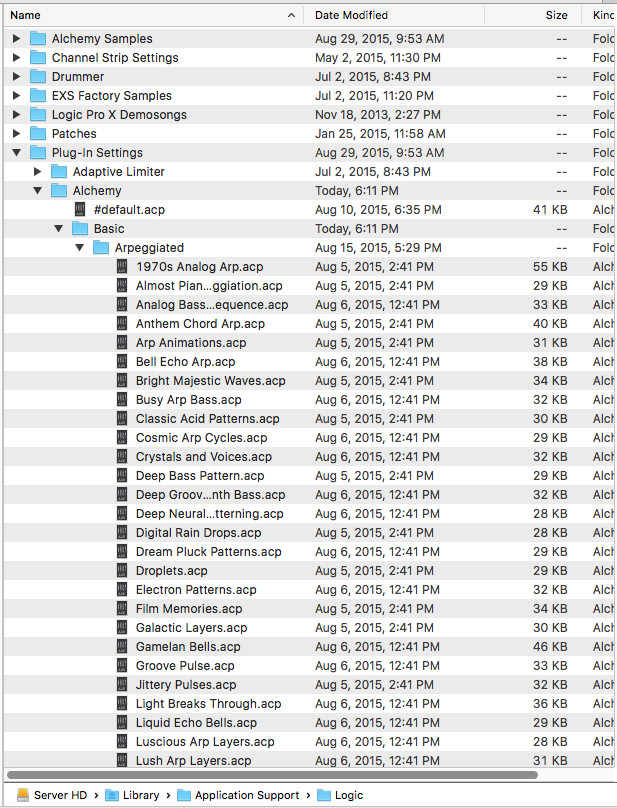
Task: Click the Liquid Echo Bells.acp file icon
Action: 122,722
